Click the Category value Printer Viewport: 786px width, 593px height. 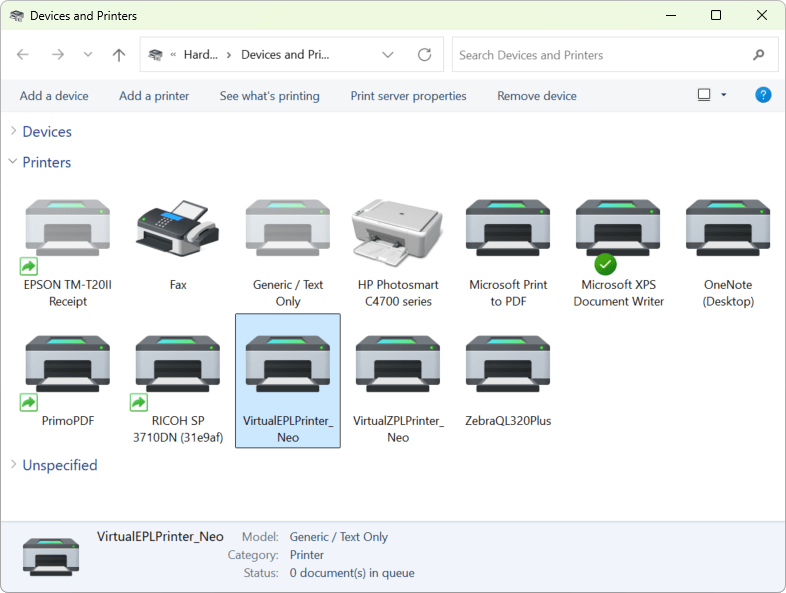307,555
